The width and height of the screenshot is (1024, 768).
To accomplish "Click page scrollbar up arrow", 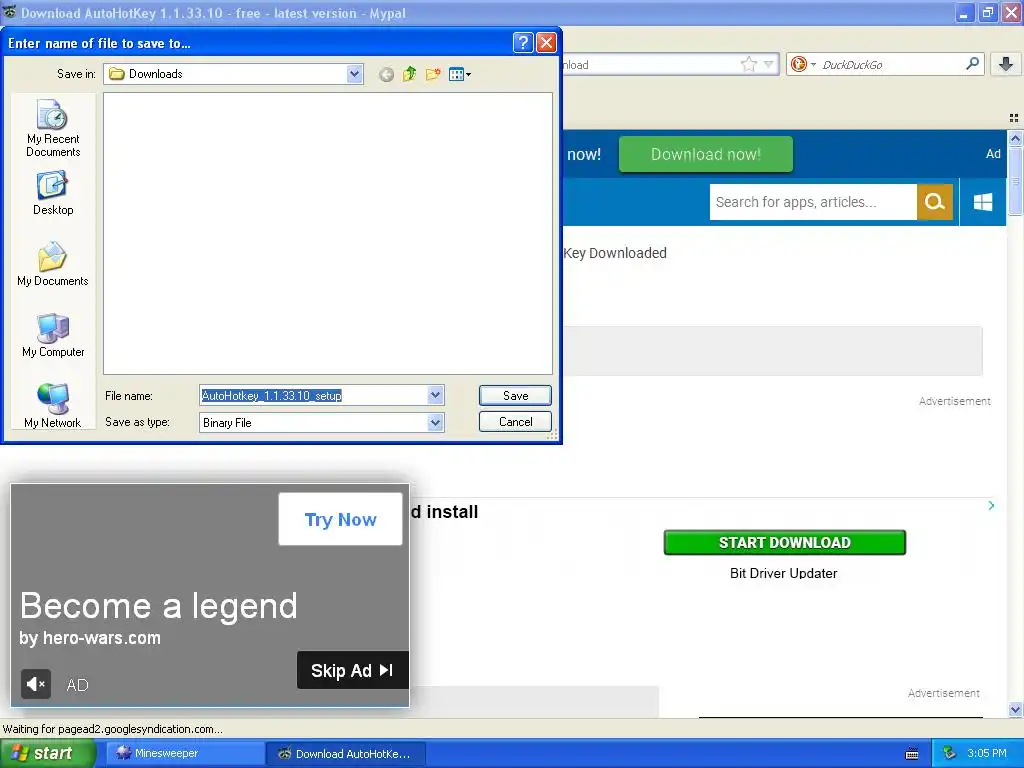I will [x=1015, y=138].
